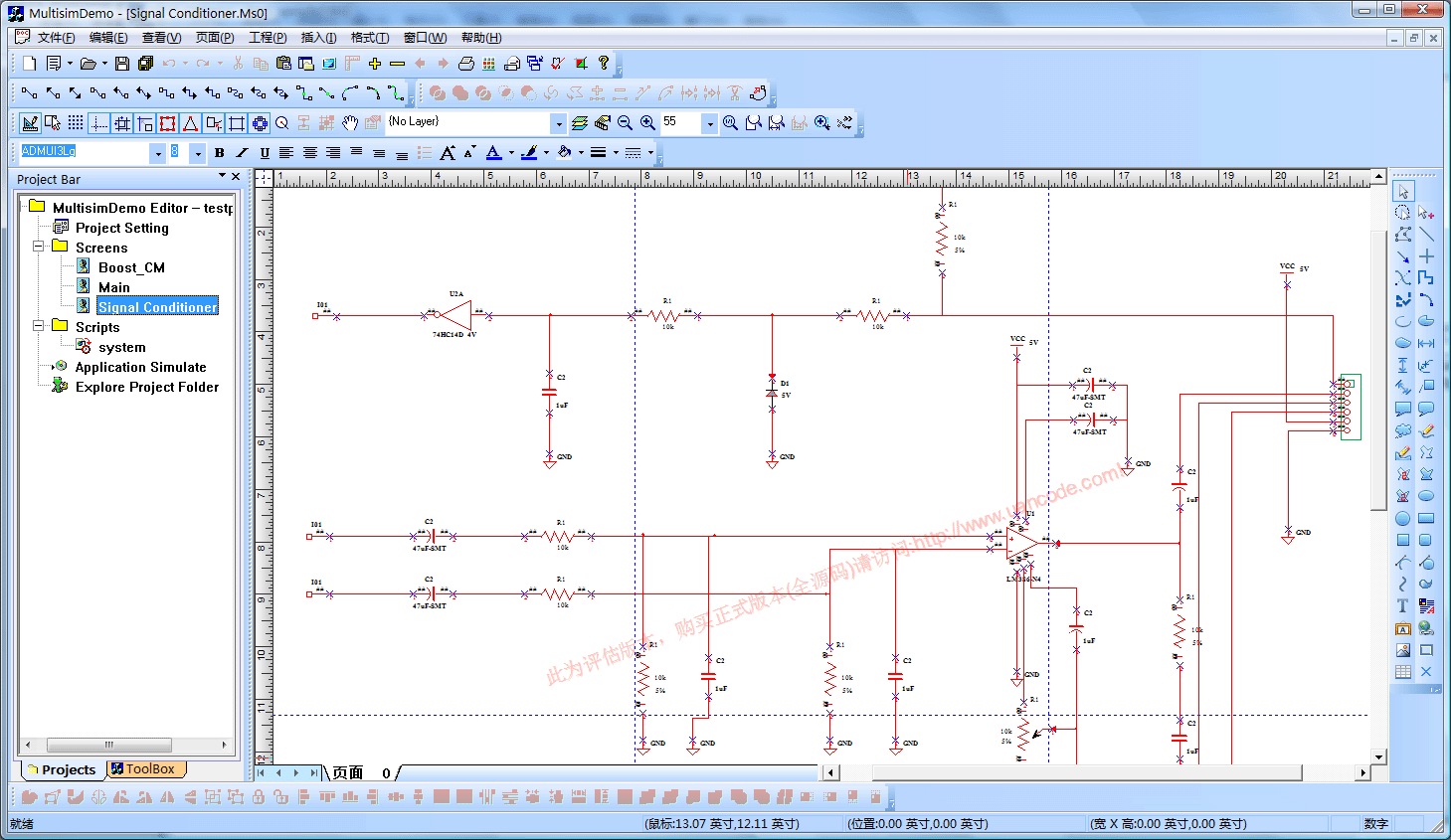Screen dimensions: 1451x840
Task: Select the Text tool in right palette
Action: click(1402, 605)
